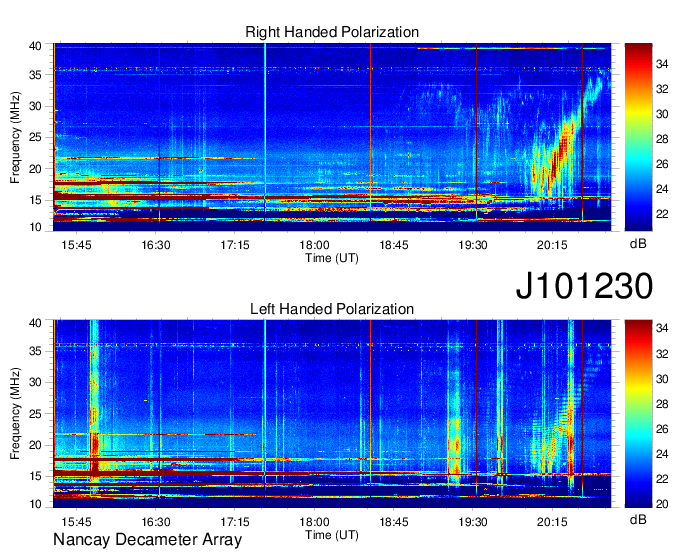
Task: Click 34 dB value on right-handed colorbar
Action: click(662, 65)
